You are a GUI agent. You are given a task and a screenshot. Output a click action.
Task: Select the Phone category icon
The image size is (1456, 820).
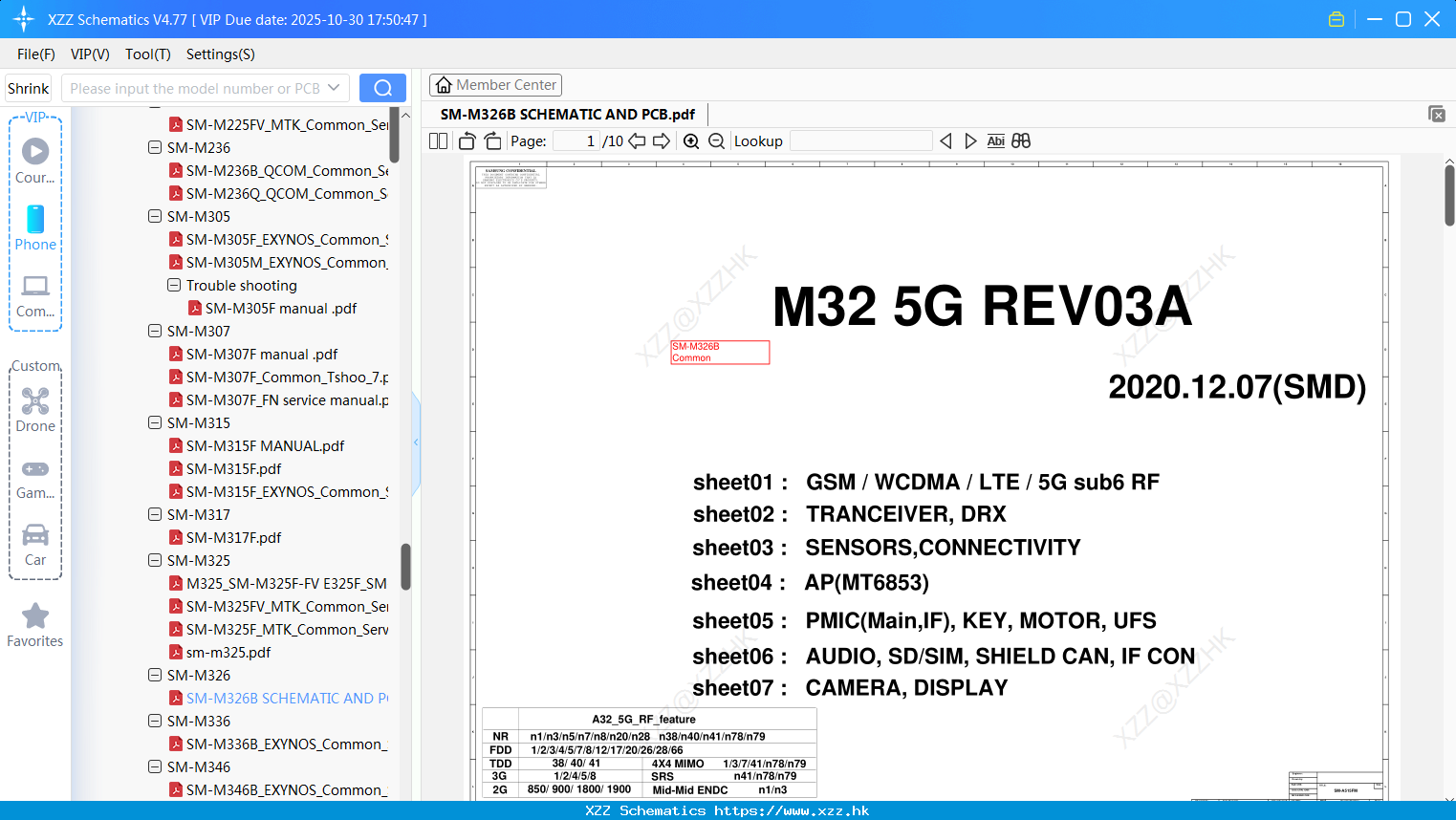pyautogui.click(x=35, y=227)
